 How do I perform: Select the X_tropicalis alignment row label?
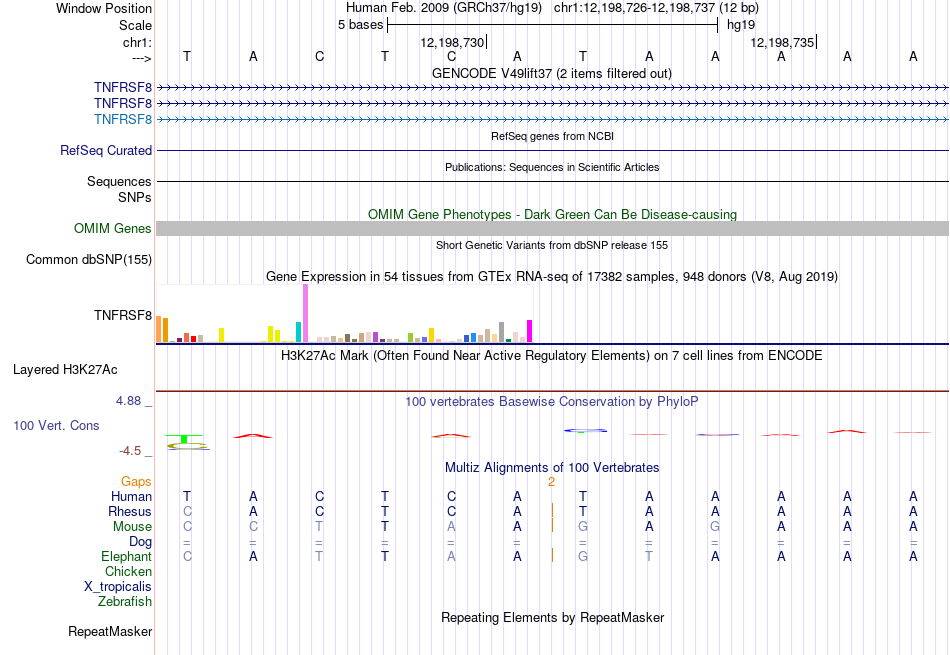point(118,587)
